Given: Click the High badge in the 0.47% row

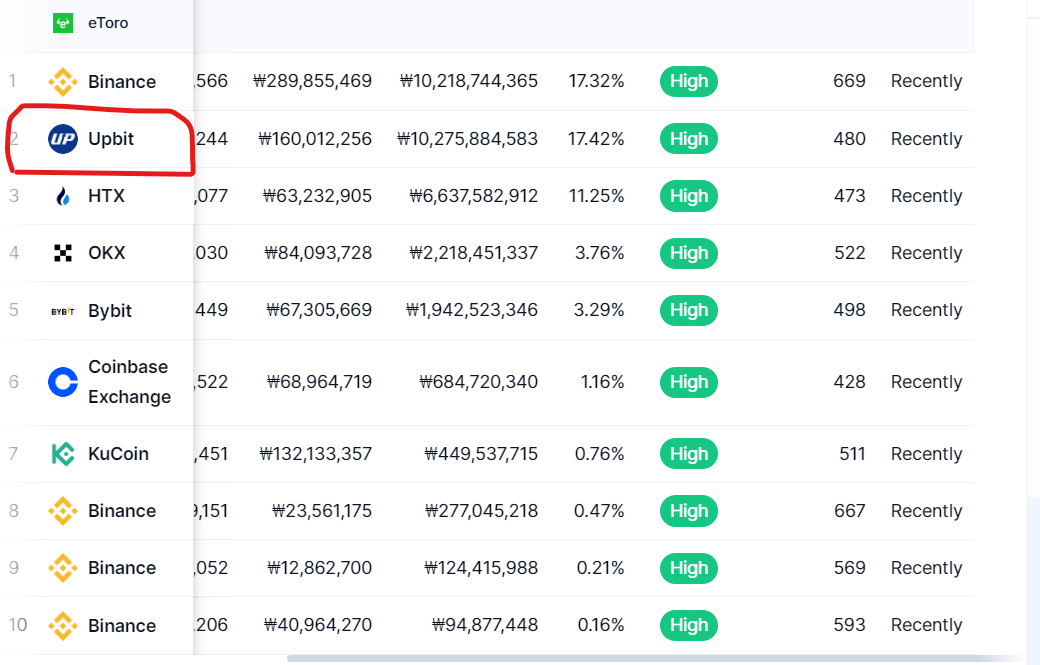Looking at the screenshot, I should click(688, 511).
